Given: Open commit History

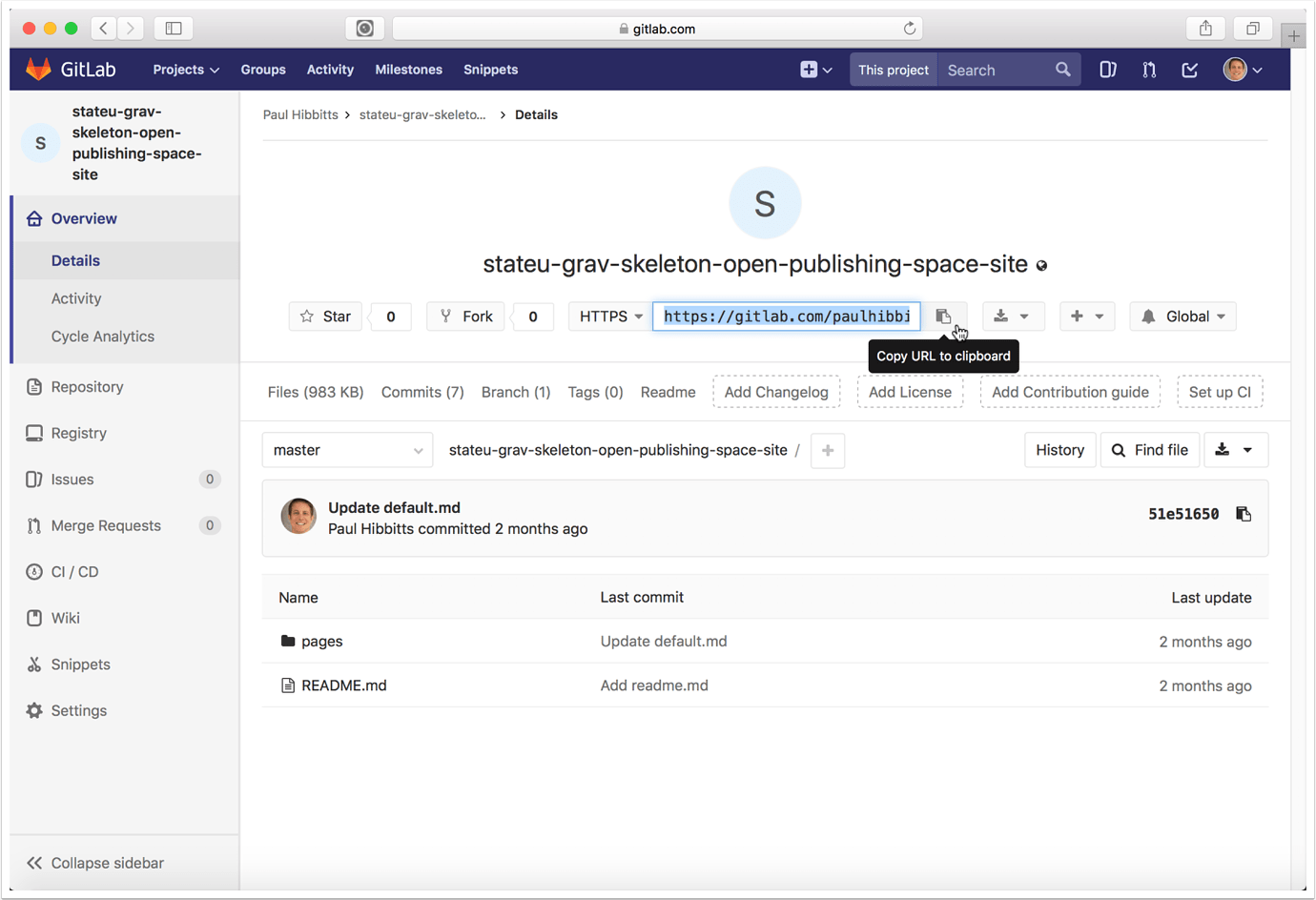Looking at the screenshot, I should pos(1059,450).
